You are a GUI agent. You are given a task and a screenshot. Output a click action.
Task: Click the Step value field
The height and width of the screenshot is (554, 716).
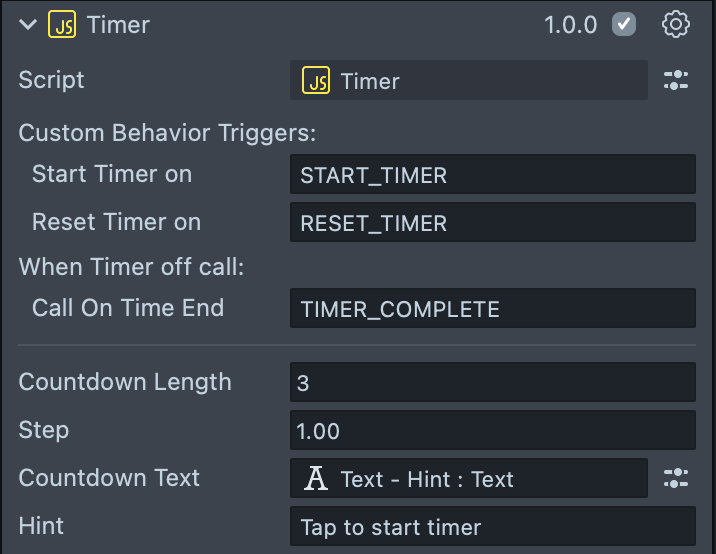[492, 431]
